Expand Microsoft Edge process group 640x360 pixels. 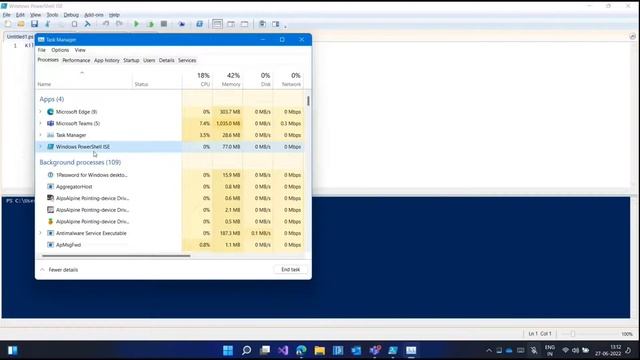pyautogui.click(x=40, y=111)
